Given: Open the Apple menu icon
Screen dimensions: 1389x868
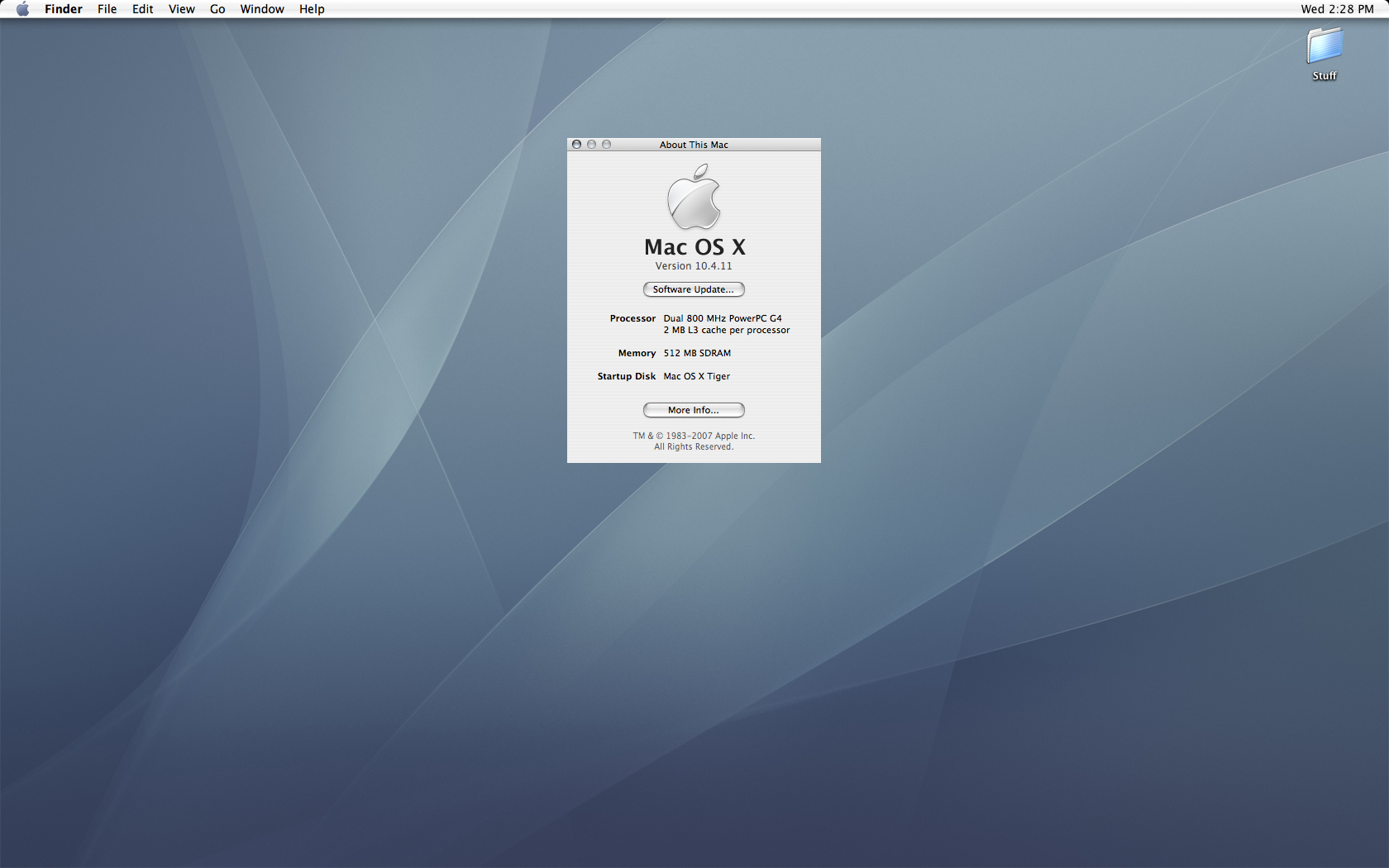Looking at the screenshot, I should [22, 9].
